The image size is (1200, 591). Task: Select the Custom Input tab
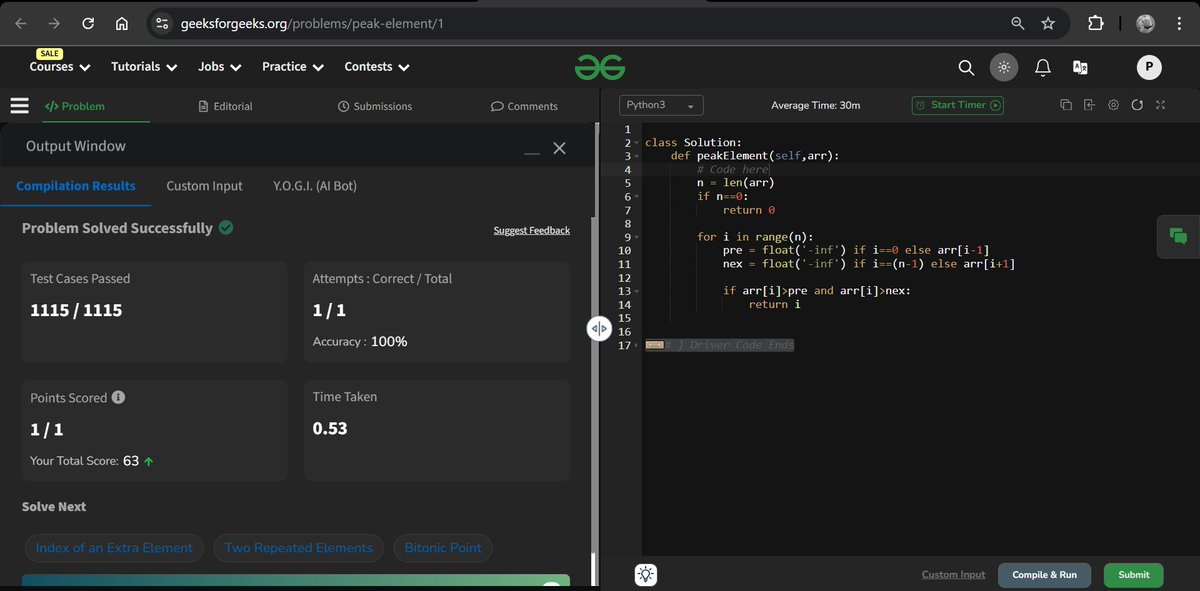pos(204,186)
